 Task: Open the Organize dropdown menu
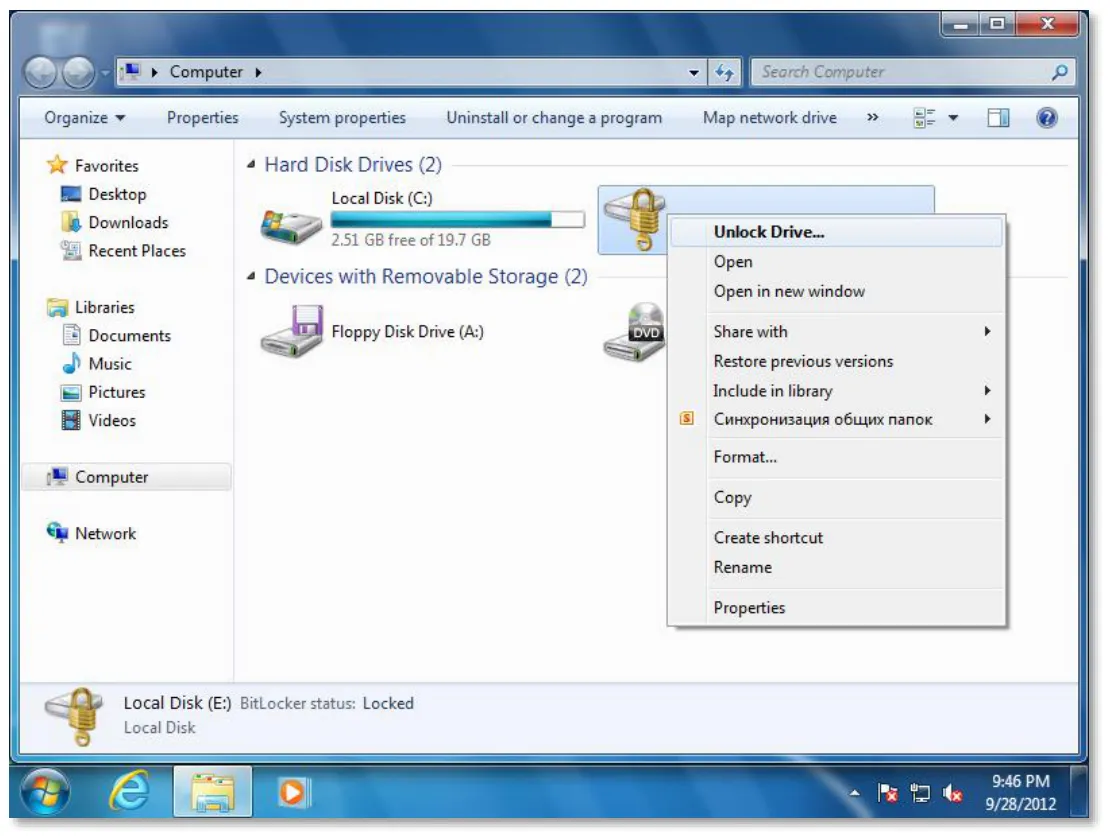(x=84, y=118)
